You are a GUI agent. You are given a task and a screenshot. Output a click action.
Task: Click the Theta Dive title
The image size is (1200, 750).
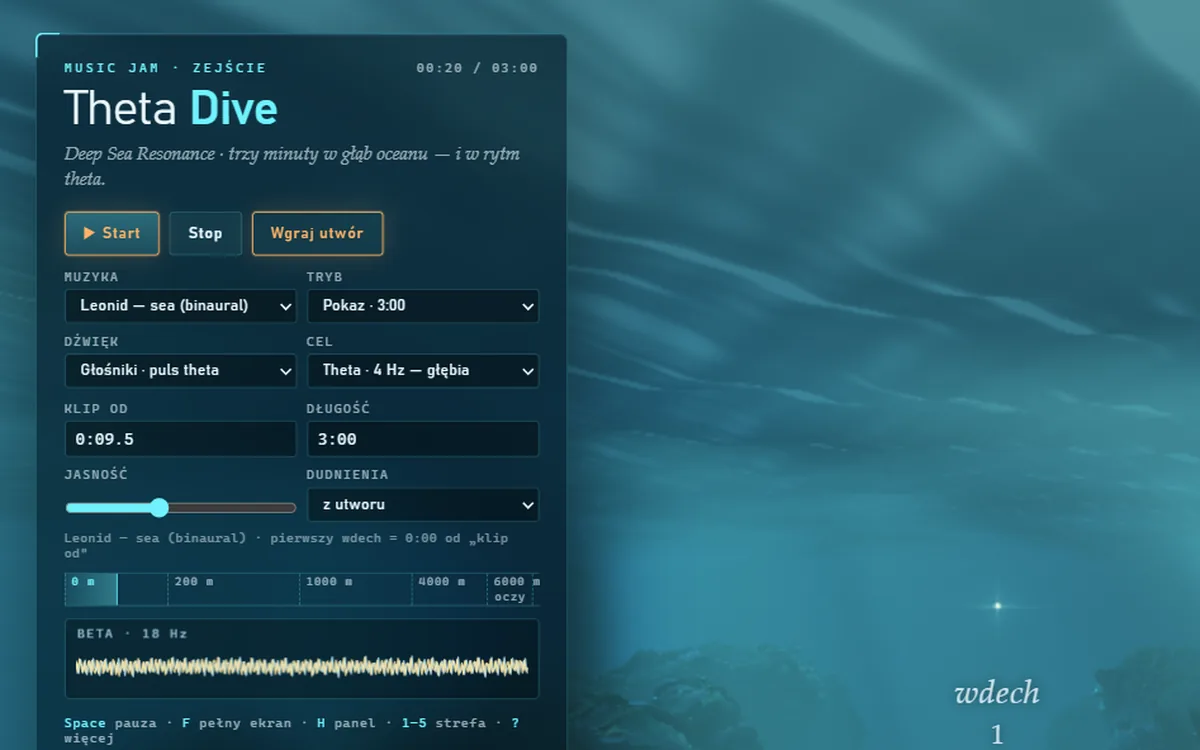[171, 108]
